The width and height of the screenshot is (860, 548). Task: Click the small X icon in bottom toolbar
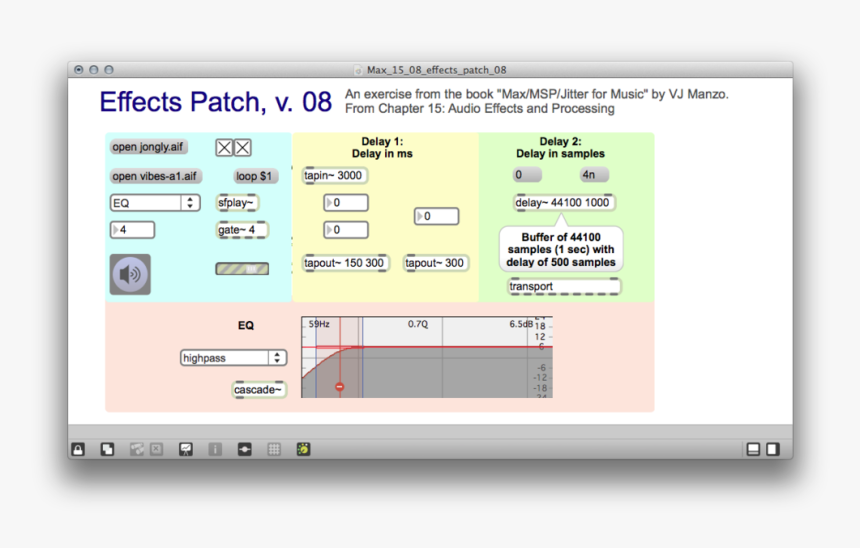click(156, 450)
